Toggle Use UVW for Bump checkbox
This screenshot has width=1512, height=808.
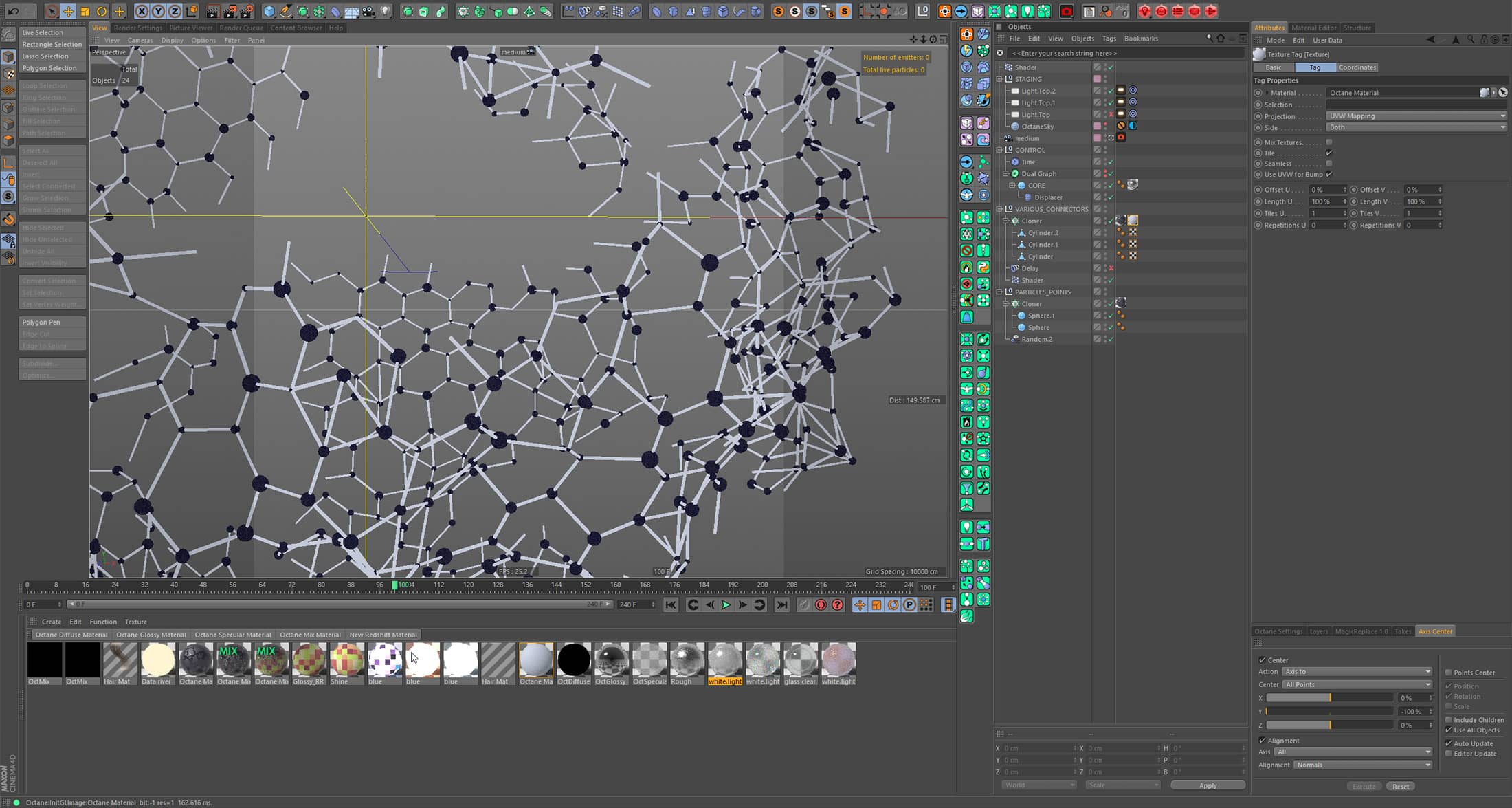[1329, 174]
